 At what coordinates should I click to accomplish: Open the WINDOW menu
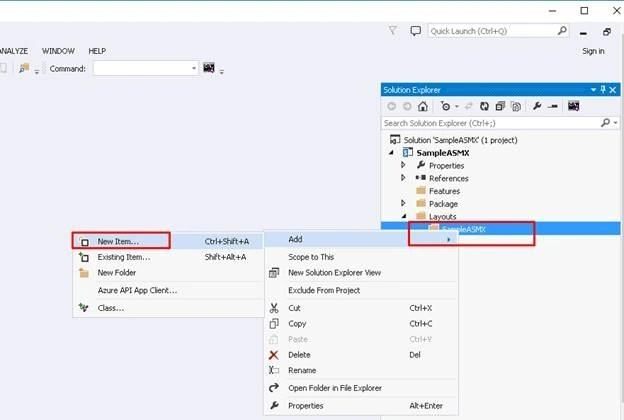click(x=58, y=51)
